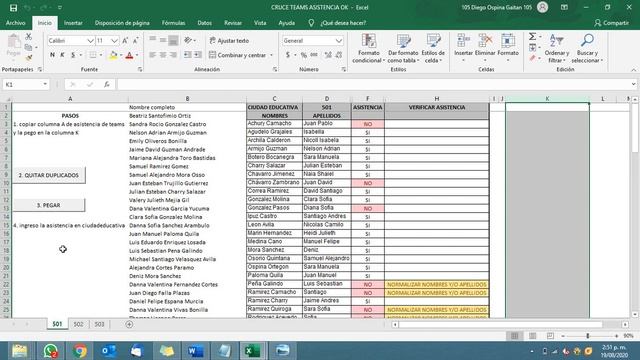Open Word from taskbar

pos(196,351)
